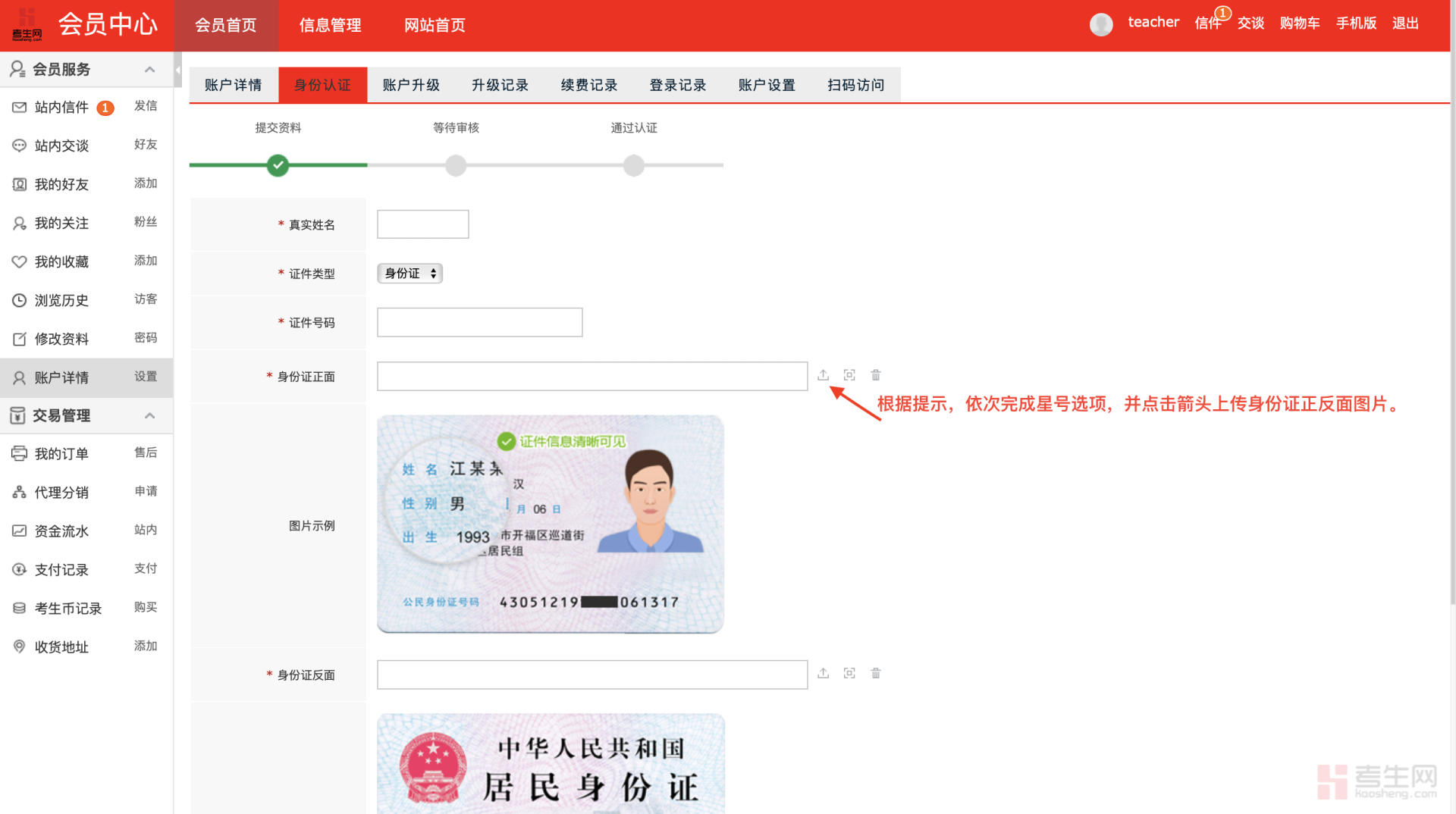Click the delete trash icon for 身份证正面
Image resolution: width=1456 pixels, height=814 pixels.
[x=876, y=374]
